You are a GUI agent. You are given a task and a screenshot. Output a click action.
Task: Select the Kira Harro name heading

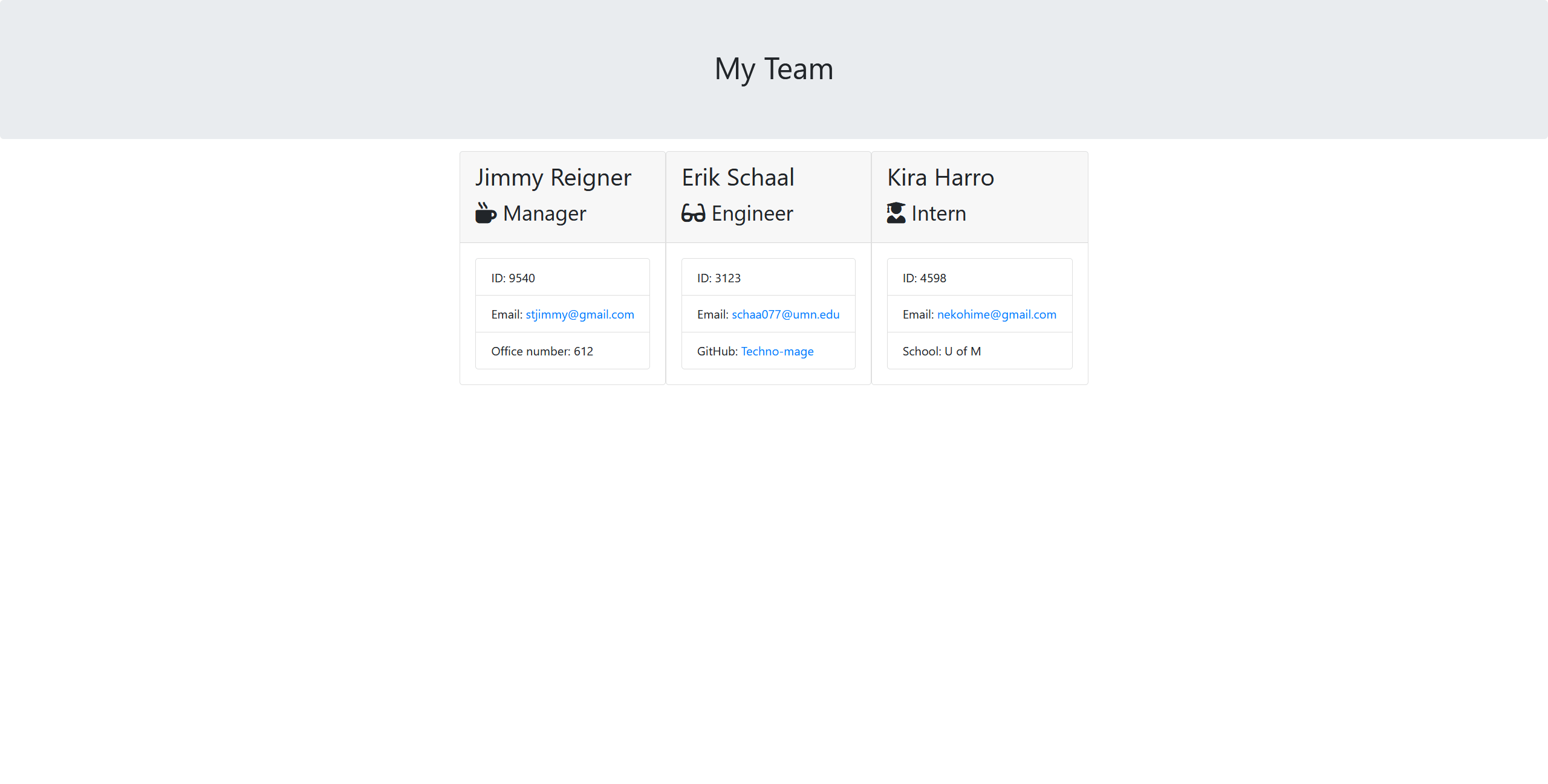coord(940,178)
